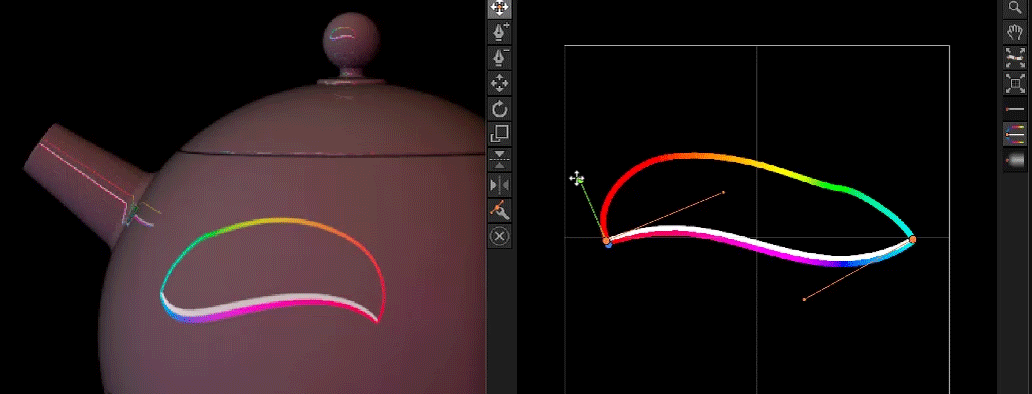Screen dimensions: 1032x394
Task: Select the orange tangent wrench tool
Action: pyautogui.click(x=500, y=210)
